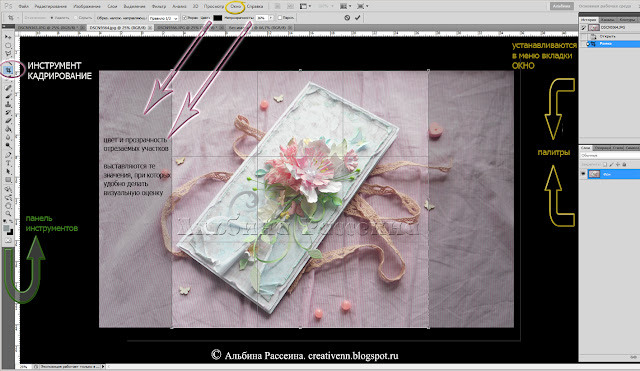Select the 3D Rotate tool

point(8,189)
